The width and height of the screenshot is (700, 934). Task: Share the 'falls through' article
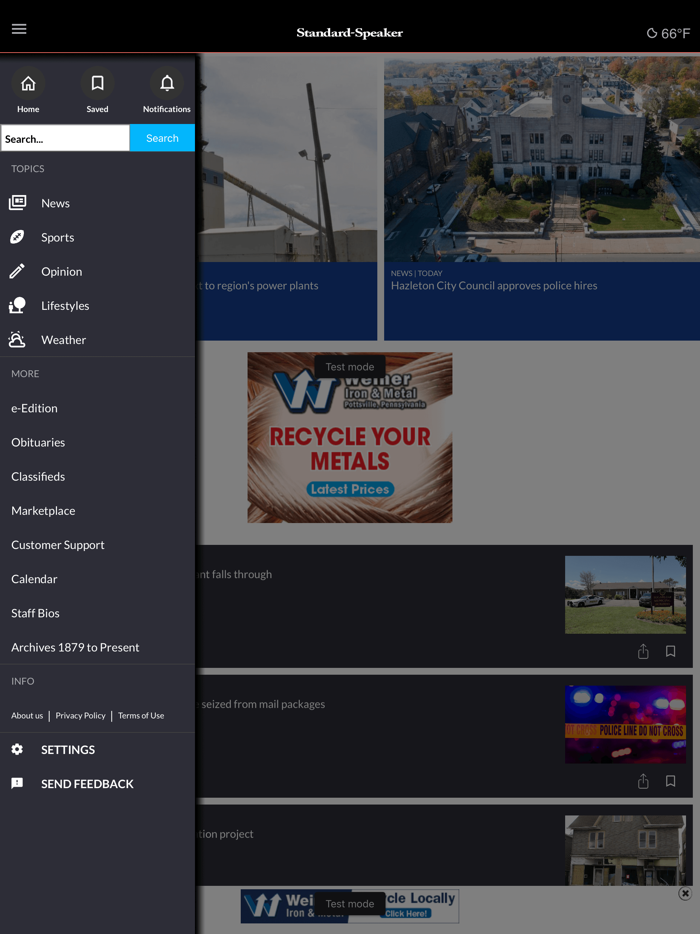pyautogui.click(x=643, y=651)
